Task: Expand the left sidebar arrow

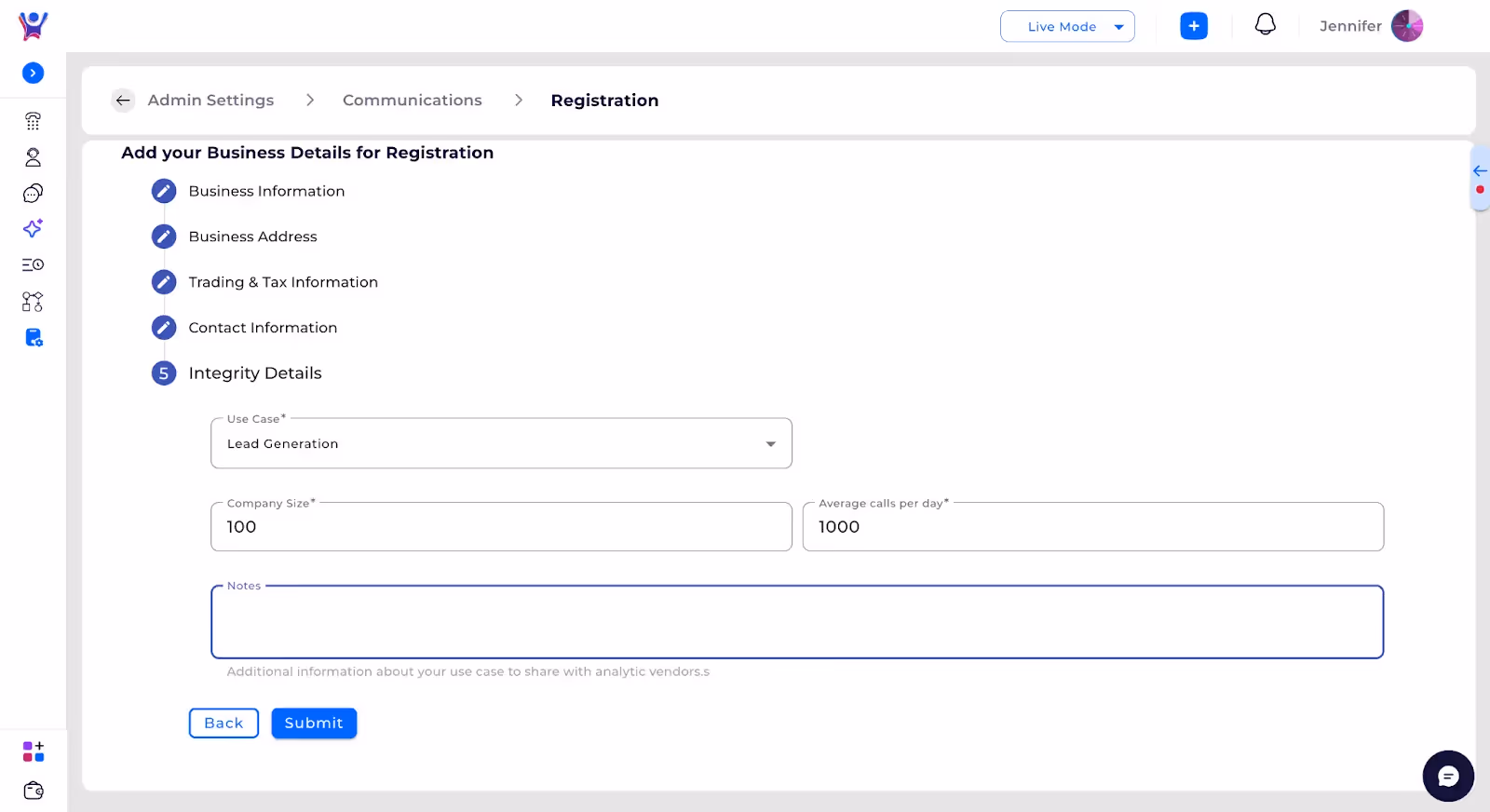Action: 33,73
